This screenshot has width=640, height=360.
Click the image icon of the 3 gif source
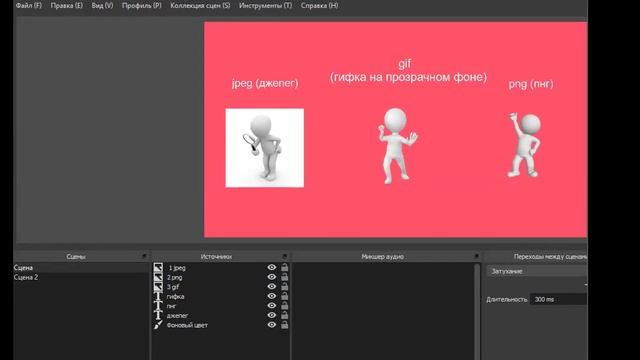(x=158, y=287)
